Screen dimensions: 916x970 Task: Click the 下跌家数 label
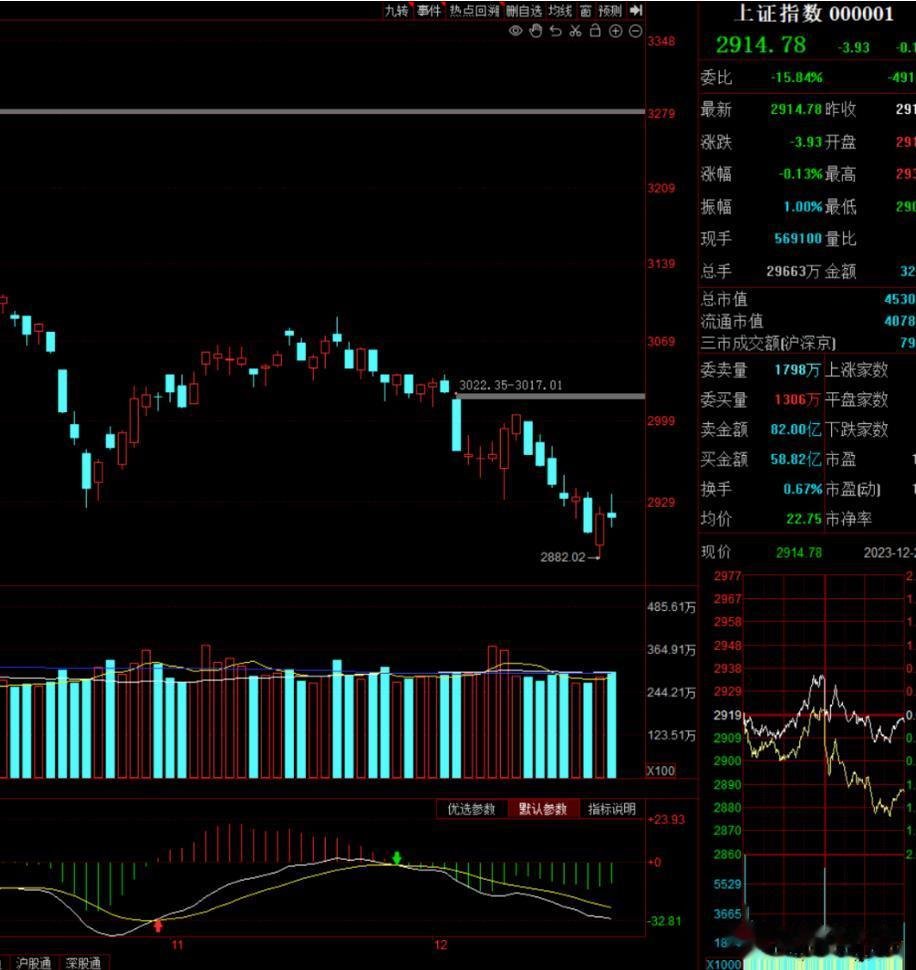pos(857,429)
